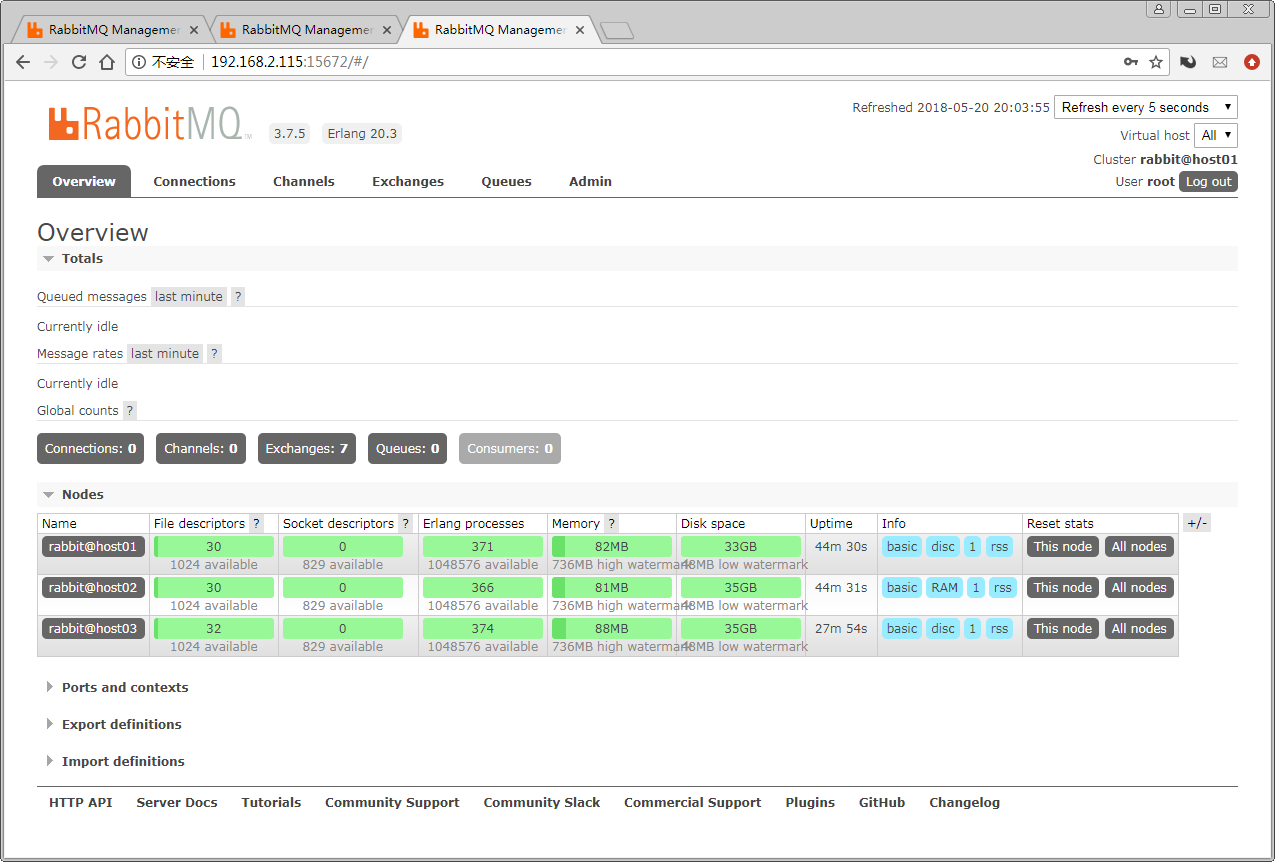Open a new browser tab

pyautogui.click(x=617, y=31)
